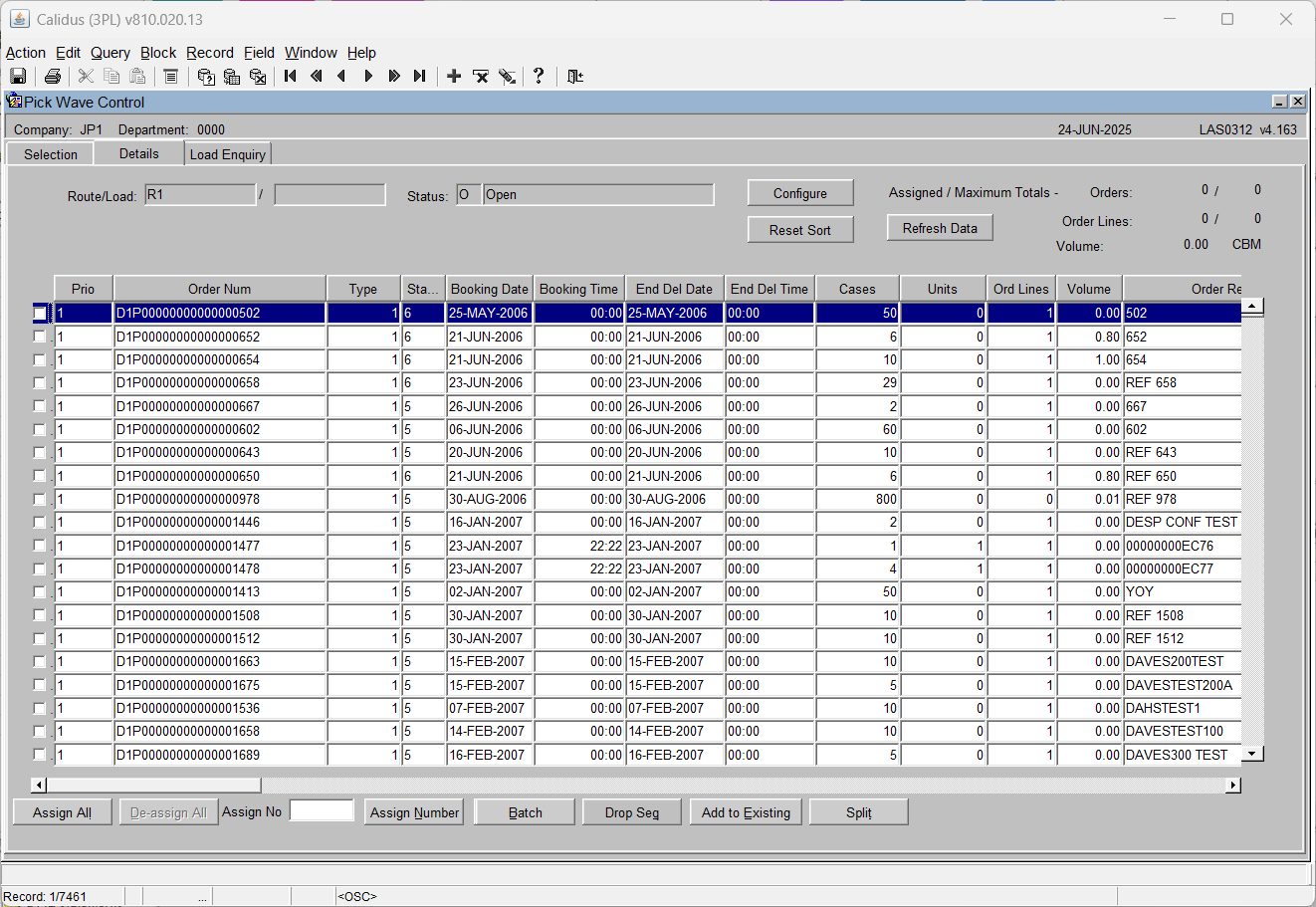
Task: Click the Volume column header
Action: (1089, 289)
